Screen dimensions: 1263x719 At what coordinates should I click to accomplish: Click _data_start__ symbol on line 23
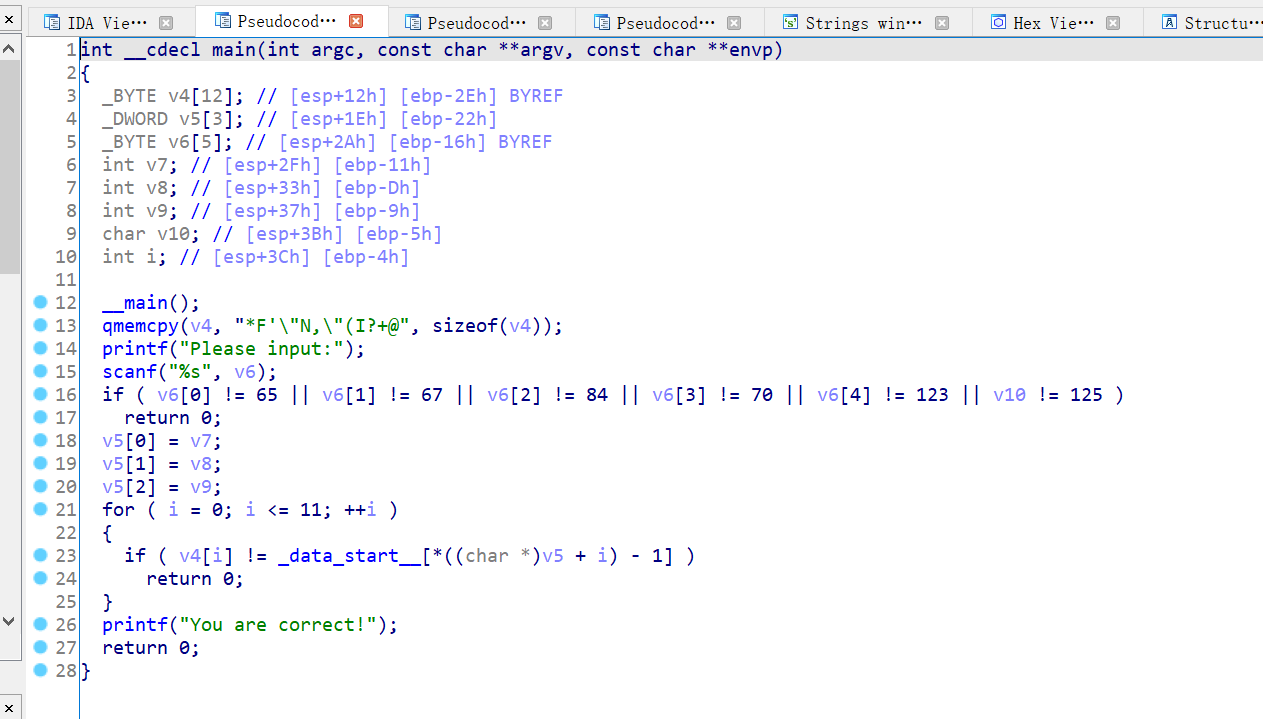point(349,556)
